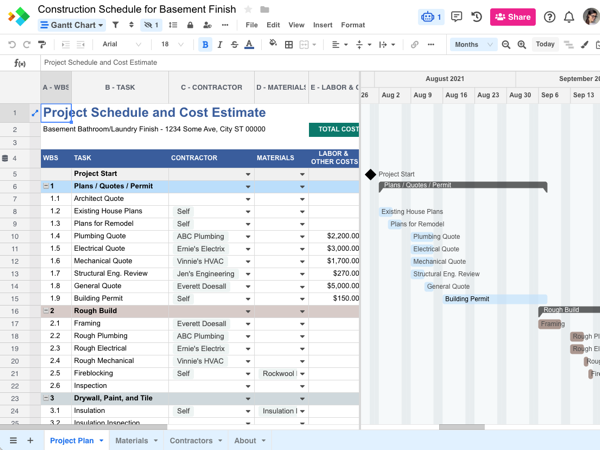Open the text color picker
This screenshot has height=450, width=600.
[249, 45]
